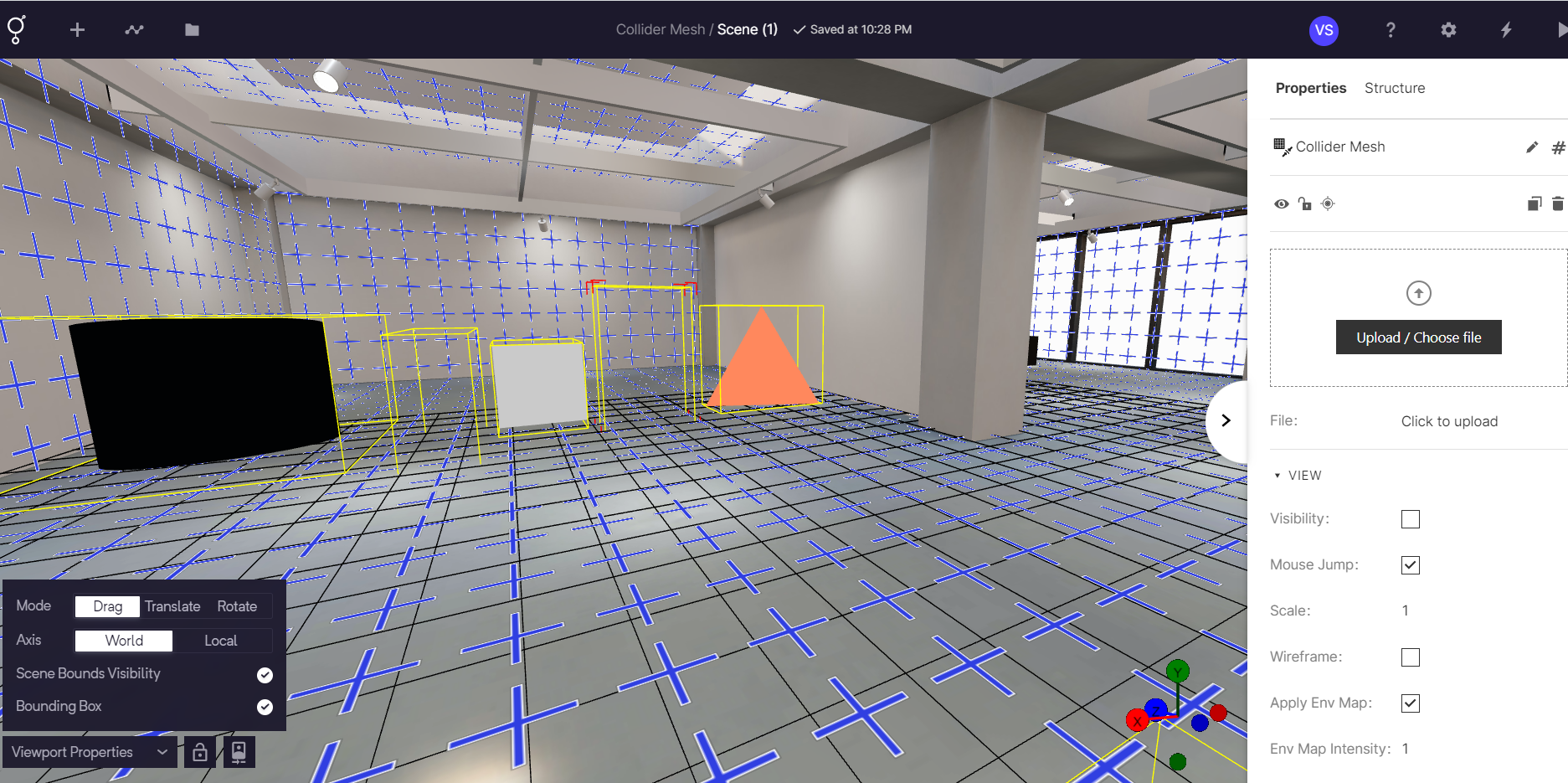Click the 'Click to upload' file link

[1449, 421]
